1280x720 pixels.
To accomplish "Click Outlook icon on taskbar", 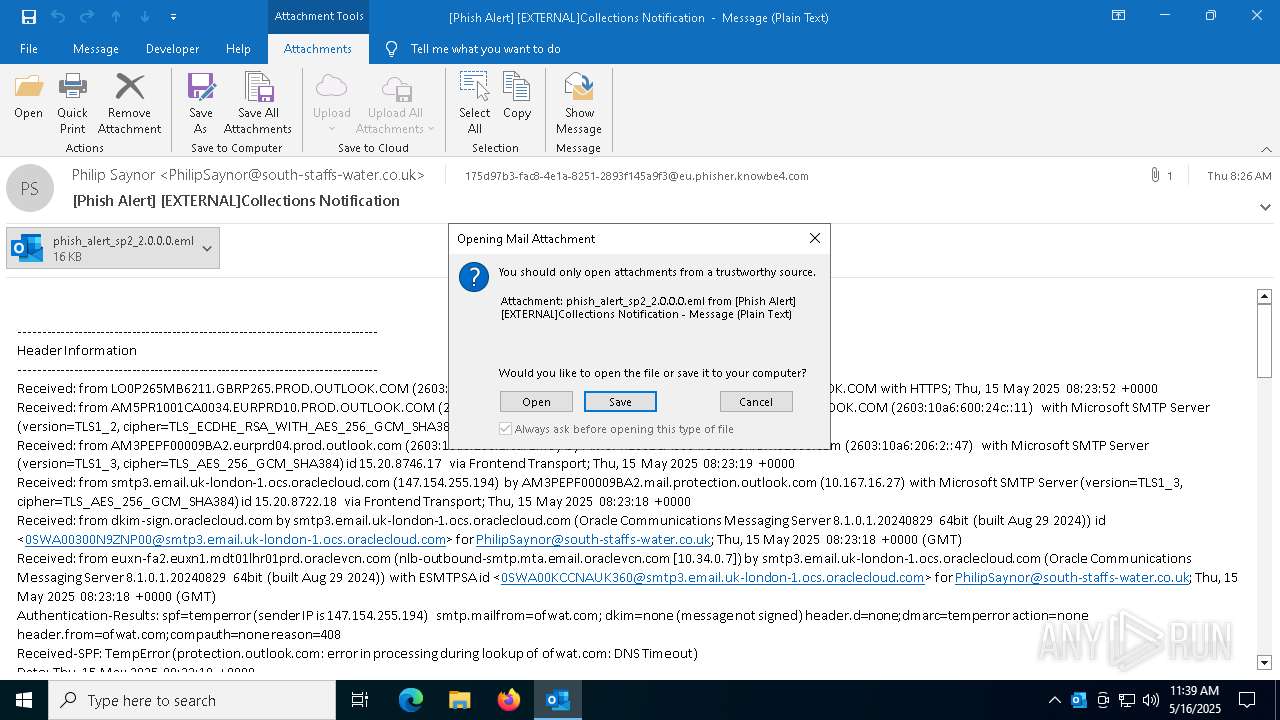I will click(x=558, y=700).
